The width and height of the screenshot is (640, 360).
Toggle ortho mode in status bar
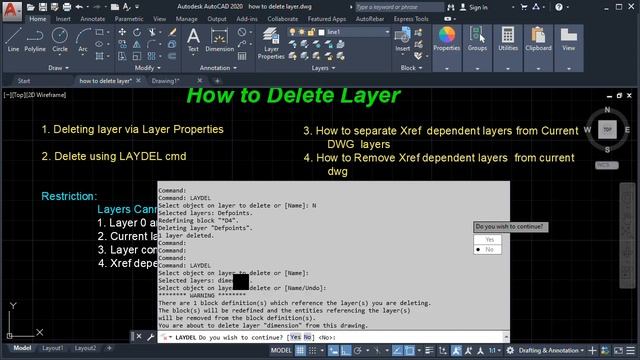point(346,350)
